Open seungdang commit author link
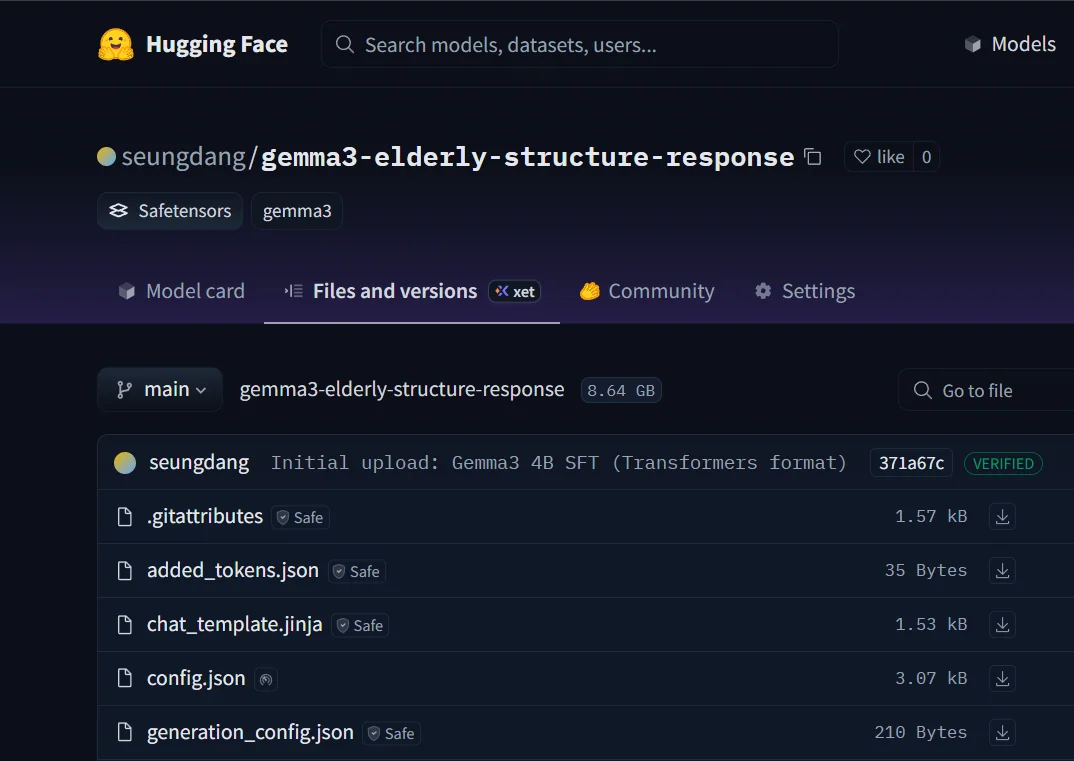This screenshot has width=1074, height=761. click(199, 462)
